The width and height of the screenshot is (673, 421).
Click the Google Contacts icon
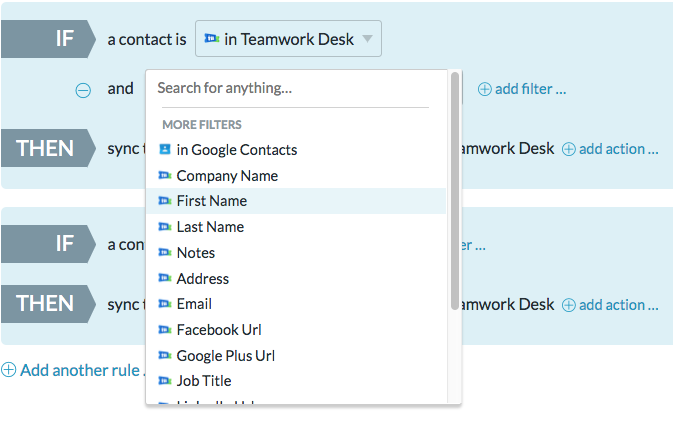165,149
